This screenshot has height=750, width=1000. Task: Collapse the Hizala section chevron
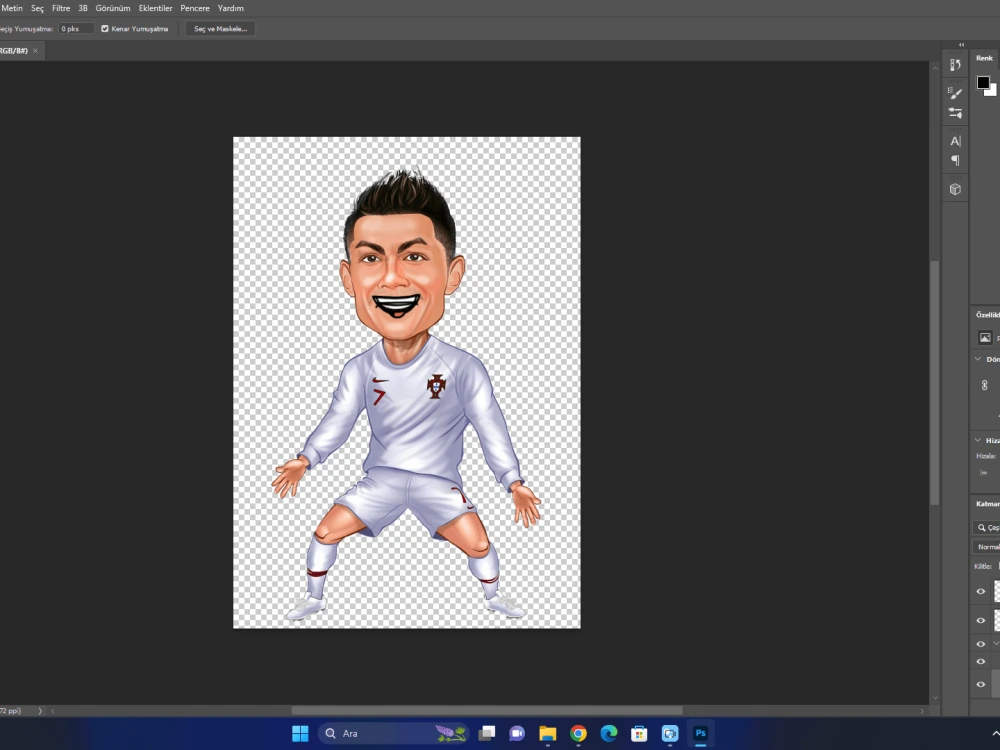(x=978, y=440)
